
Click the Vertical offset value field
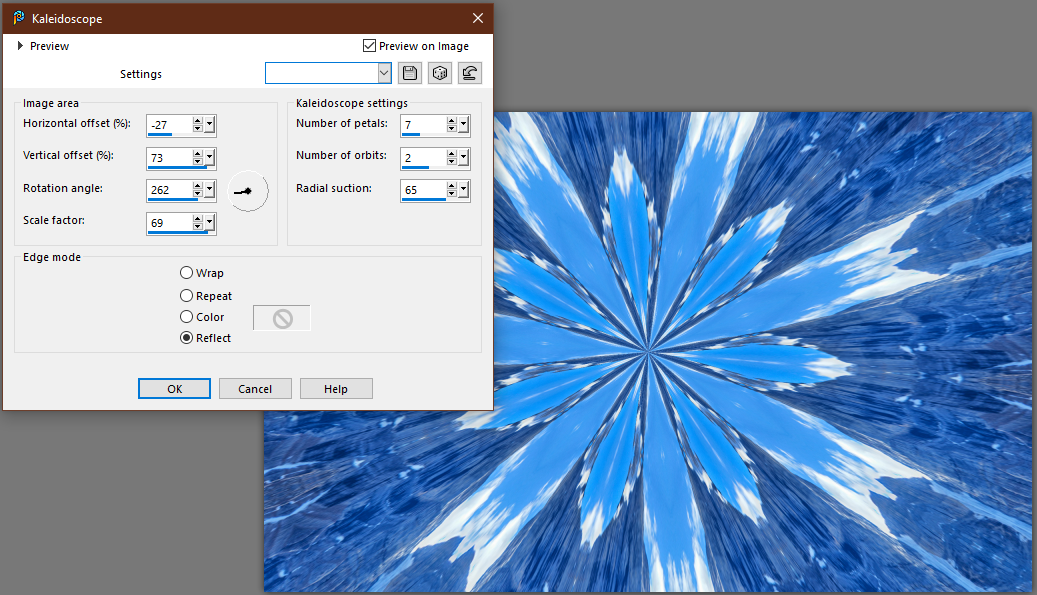pyautogui.click(x=170, y=157)
